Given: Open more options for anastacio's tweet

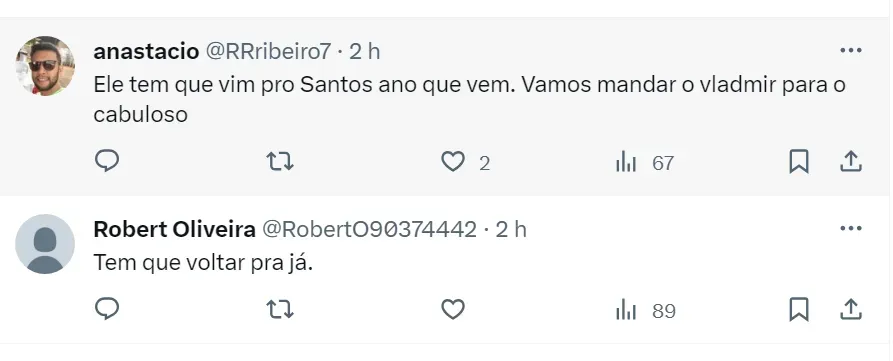Looking at the screenshot, I should pyautogui.click(x=851, y=51).
